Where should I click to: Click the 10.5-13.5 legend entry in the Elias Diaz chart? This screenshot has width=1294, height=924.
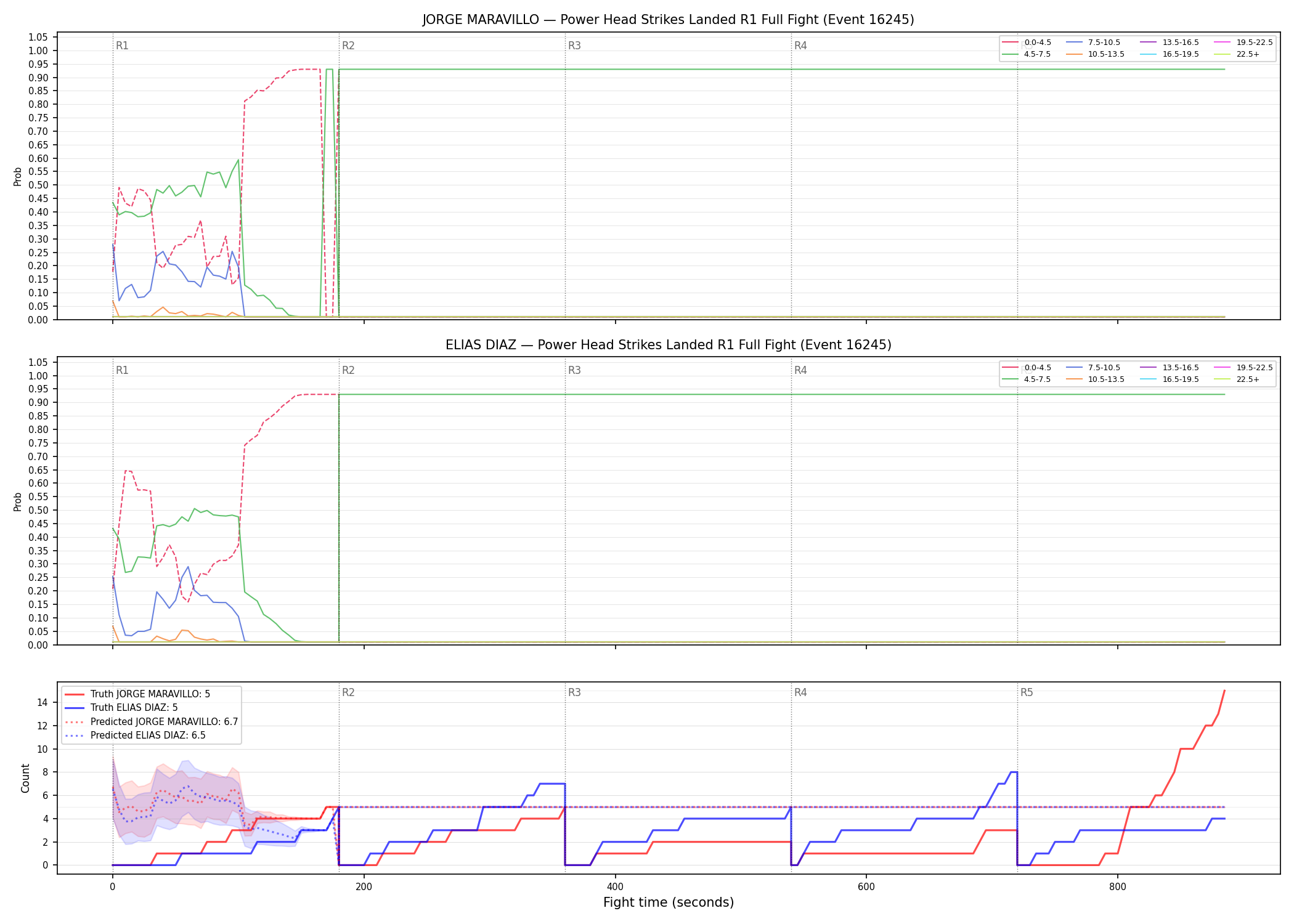(1095, 379)
